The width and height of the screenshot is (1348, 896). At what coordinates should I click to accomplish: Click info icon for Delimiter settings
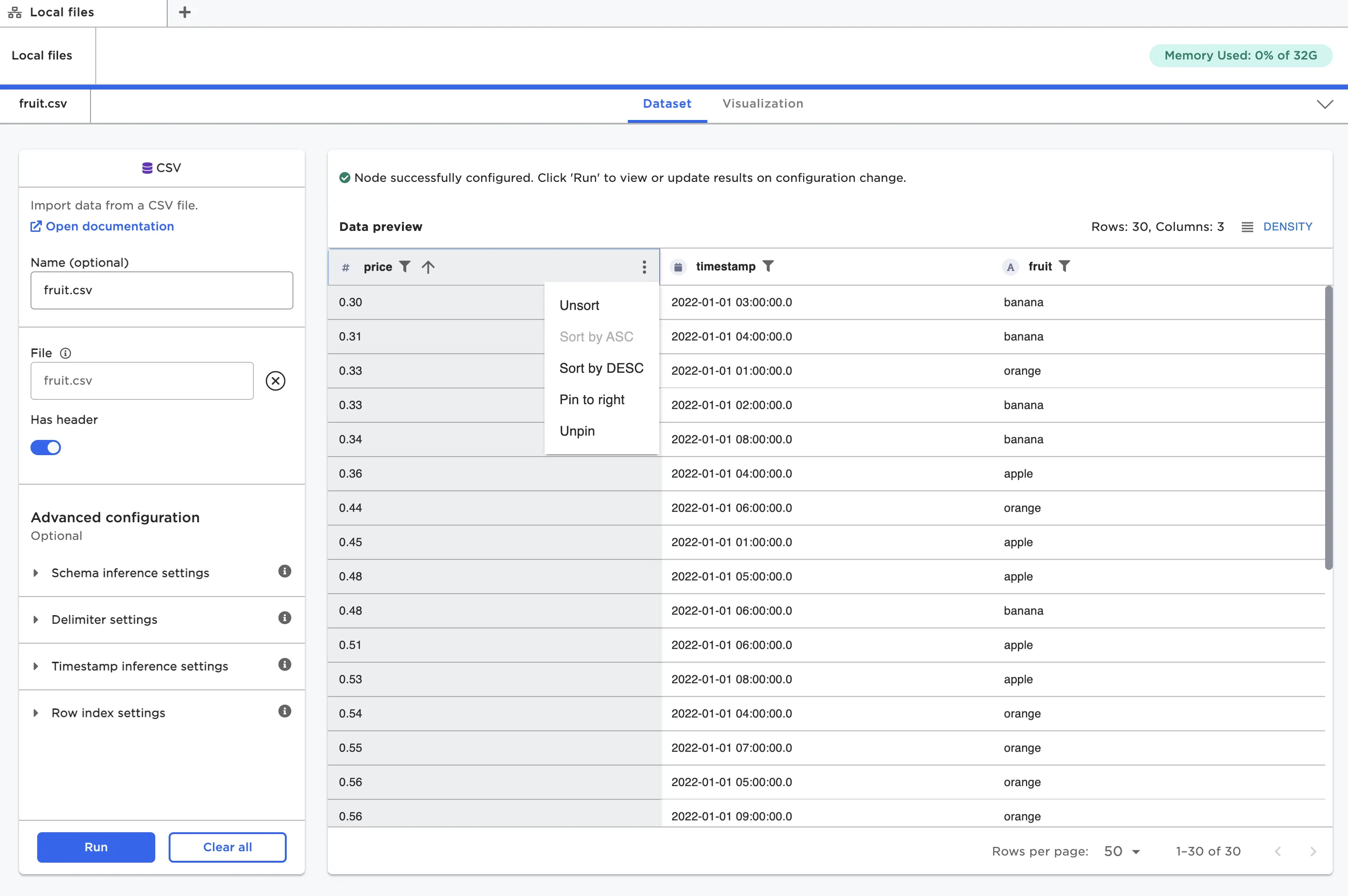coord(285,617)
